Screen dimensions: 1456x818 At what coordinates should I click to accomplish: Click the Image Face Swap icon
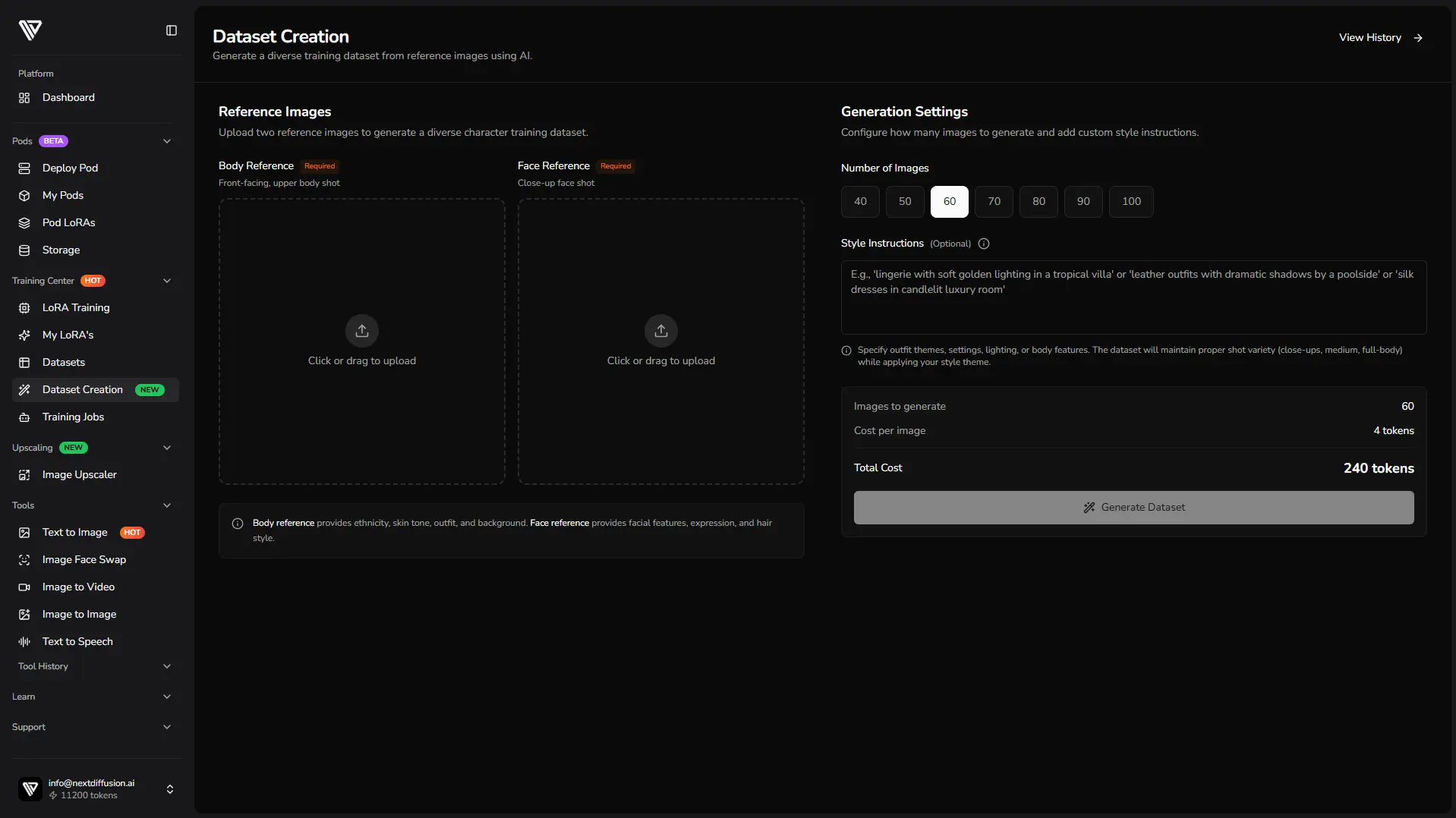(x=24, y=560)
